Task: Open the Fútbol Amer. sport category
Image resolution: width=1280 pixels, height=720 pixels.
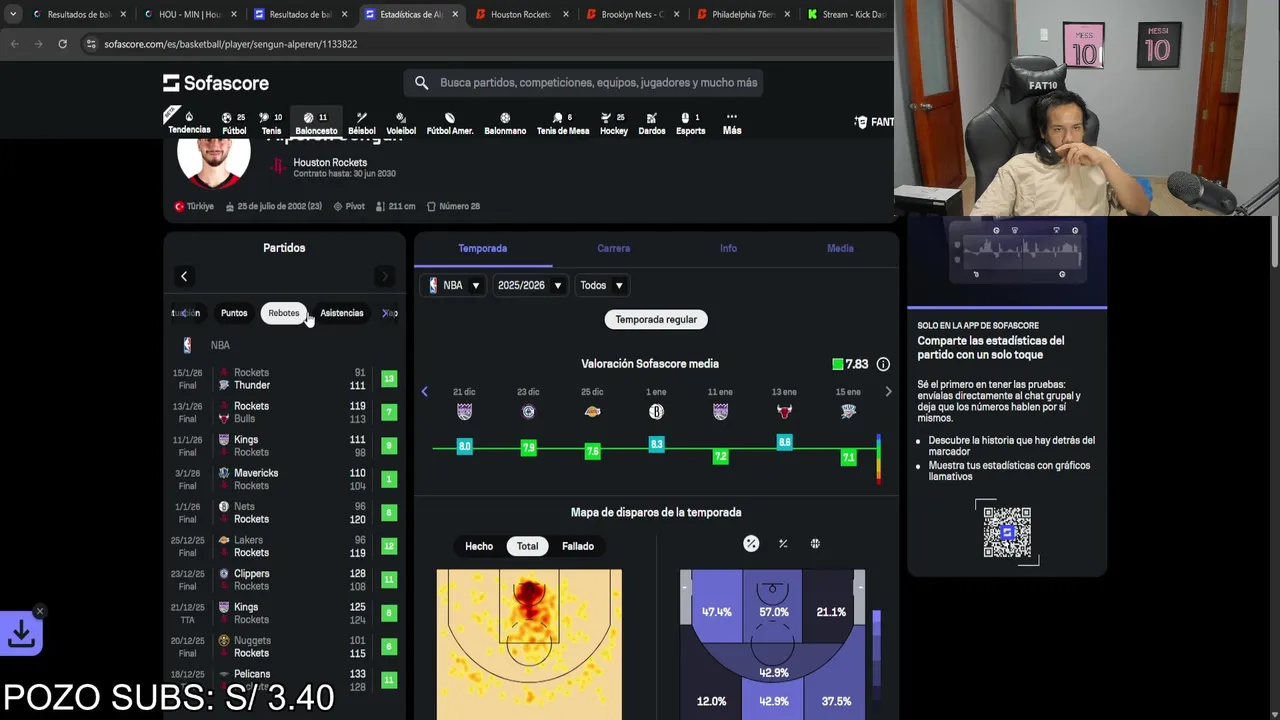Action: [450, 123]
